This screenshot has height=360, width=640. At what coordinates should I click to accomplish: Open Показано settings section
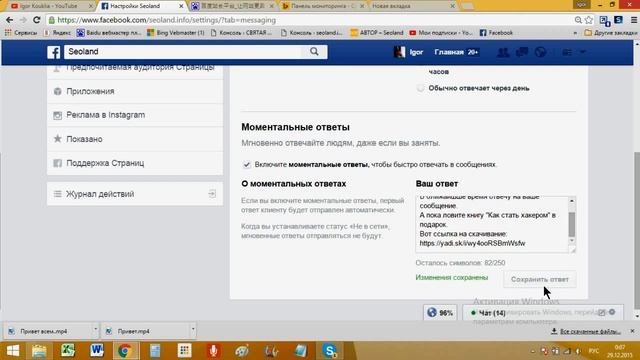tap(135, 139)
